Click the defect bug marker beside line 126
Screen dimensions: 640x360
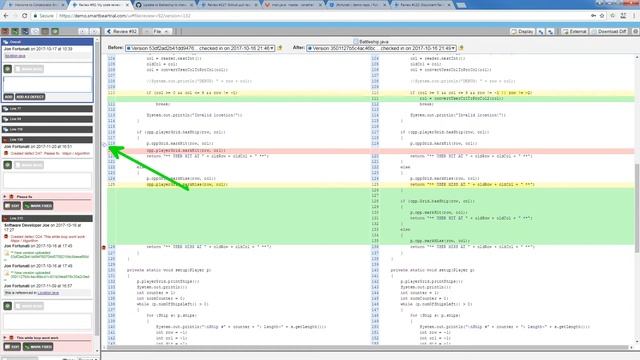coord(104,247)
